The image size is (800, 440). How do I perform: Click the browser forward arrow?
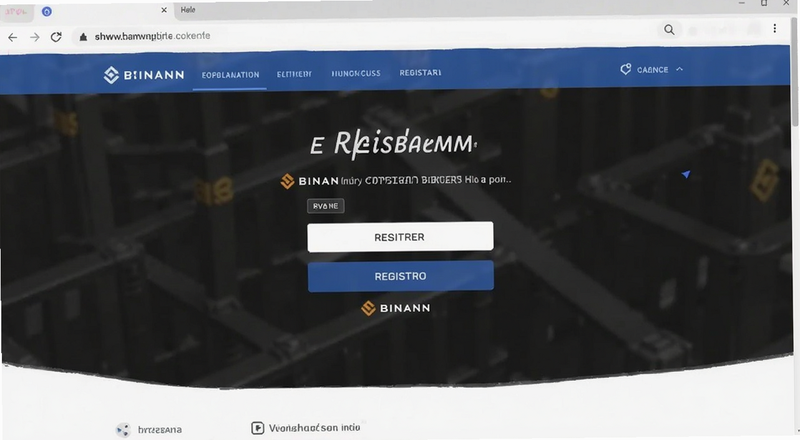[x=34, y=37]
